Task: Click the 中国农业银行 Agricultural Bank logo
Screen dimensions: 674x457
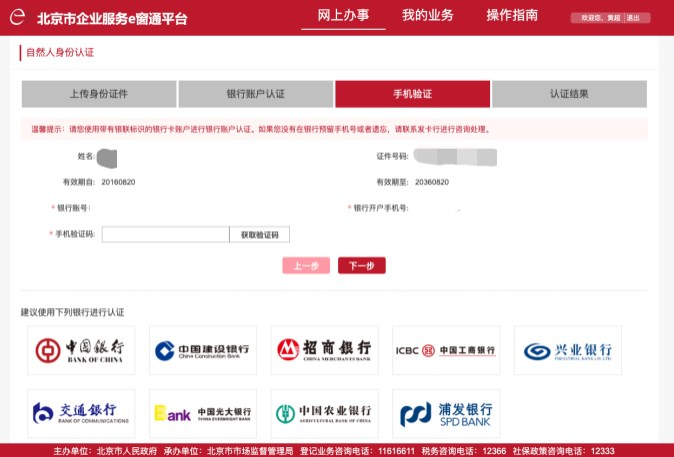Action: pos(324,412)
